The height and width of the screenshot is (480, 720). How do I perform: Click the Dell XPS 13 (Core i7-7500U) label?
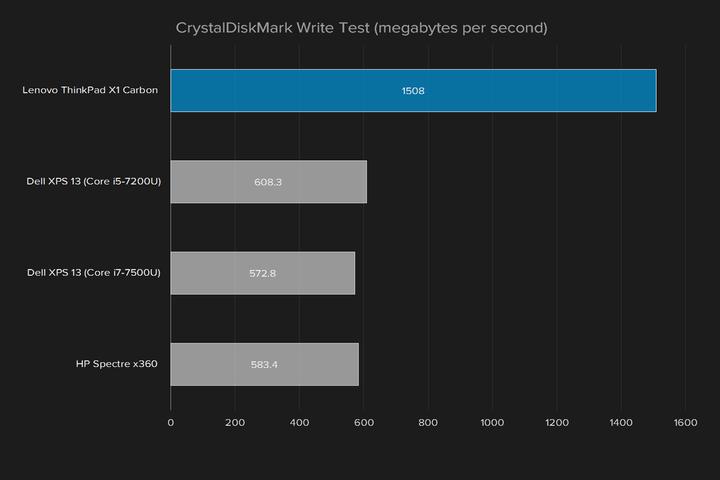click(x=94, y=272)
